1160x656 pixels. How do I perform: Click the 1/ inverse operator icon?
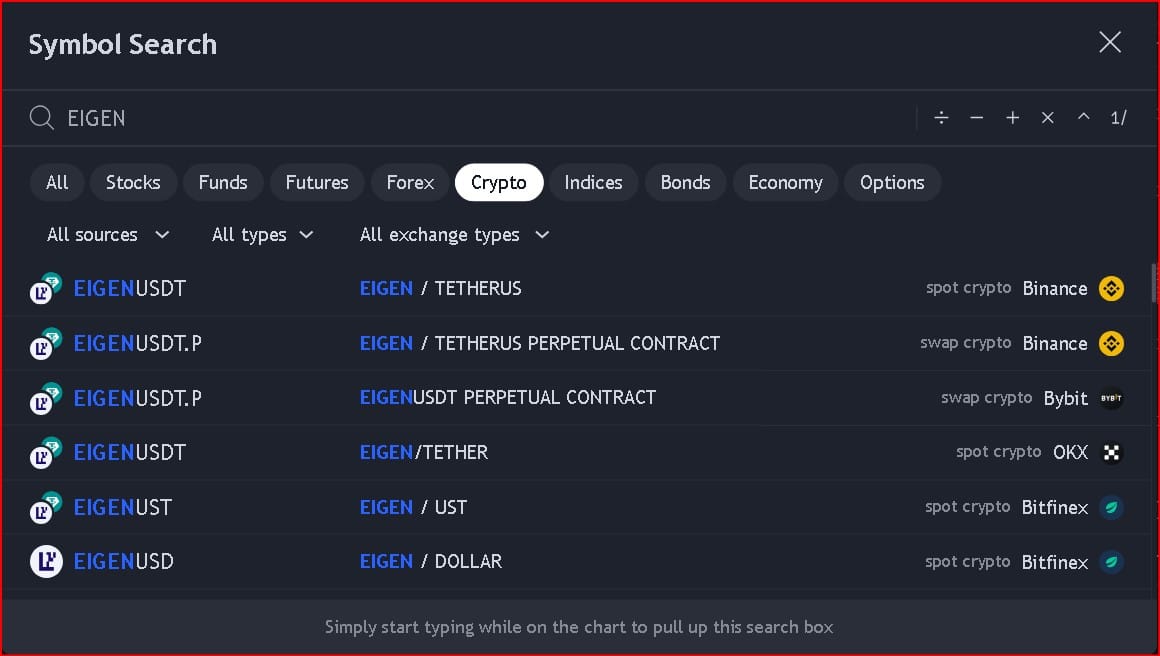[1118, 118]
